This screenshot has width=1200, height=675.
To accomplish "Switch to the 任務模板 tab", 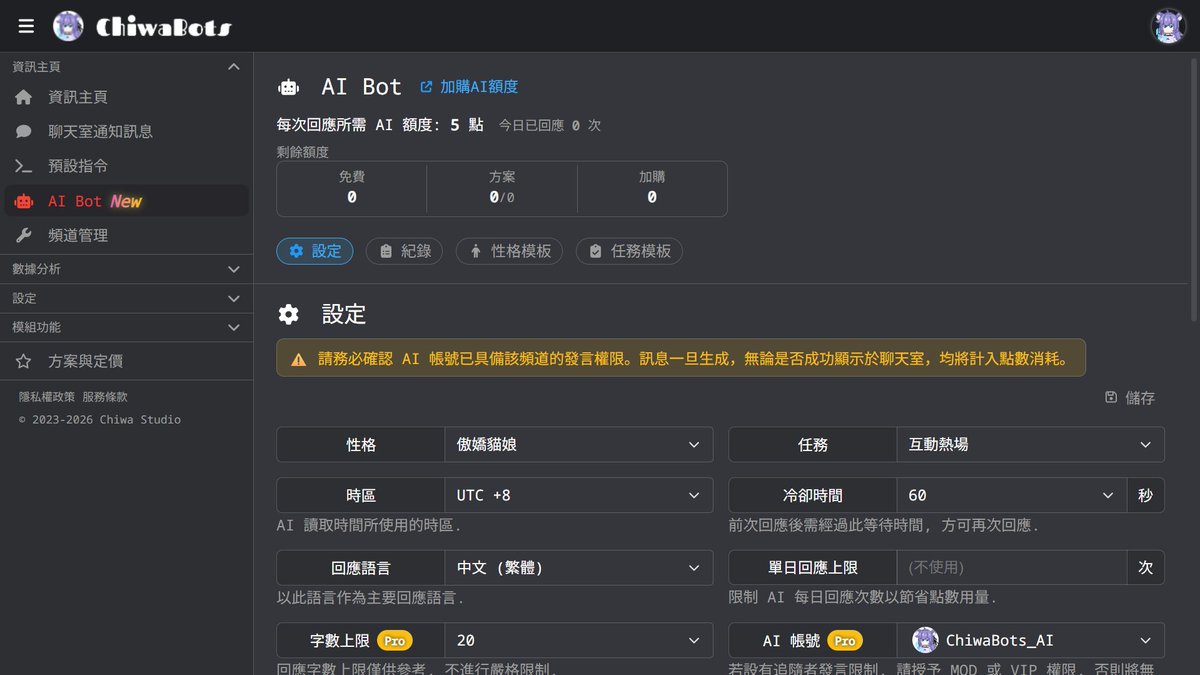I will (x=629, y=251).
